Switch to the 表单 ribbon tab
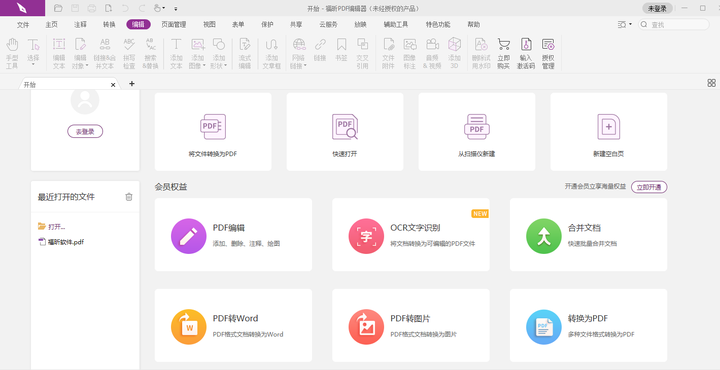Screen dimensions: 720x370 tap(238, 24)
